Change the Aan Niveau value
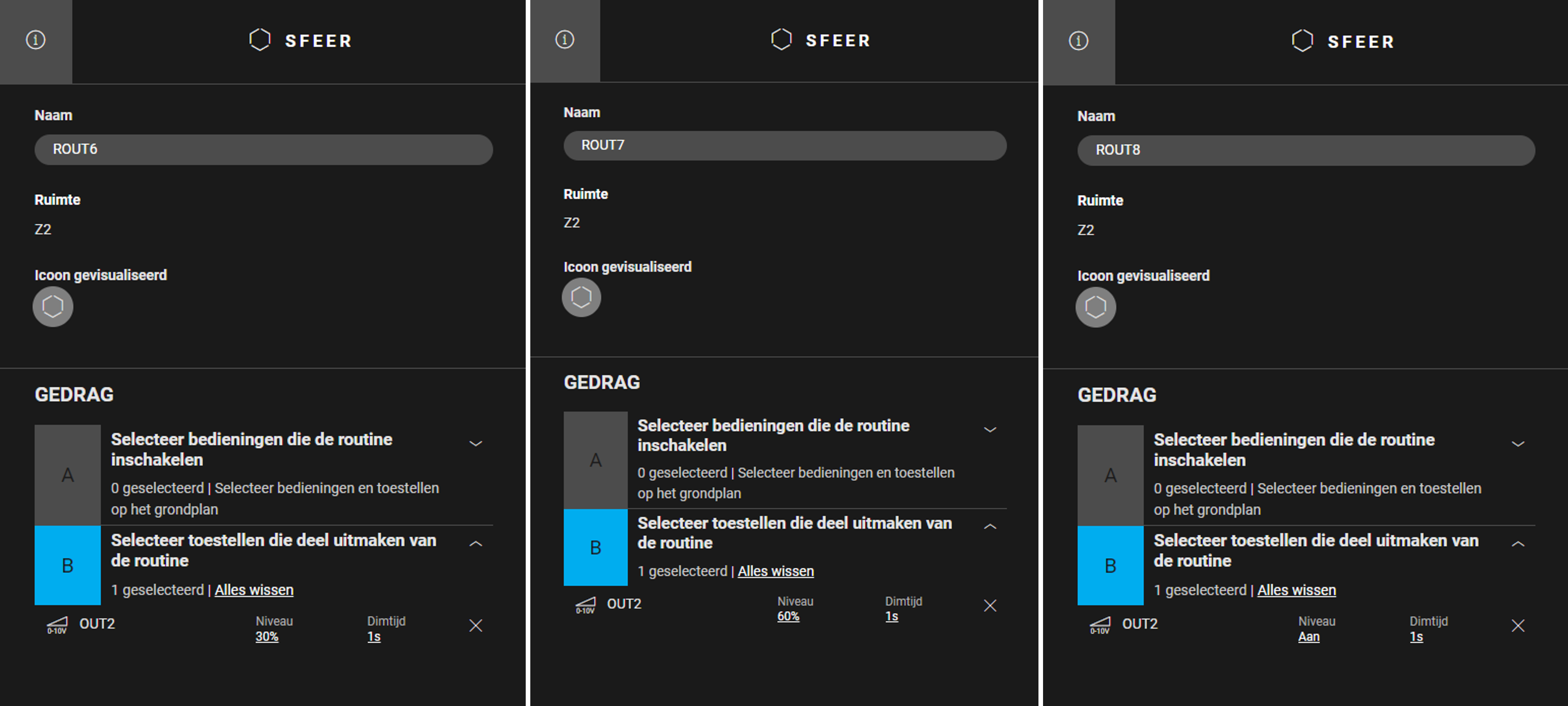 tap(1309, 637)
